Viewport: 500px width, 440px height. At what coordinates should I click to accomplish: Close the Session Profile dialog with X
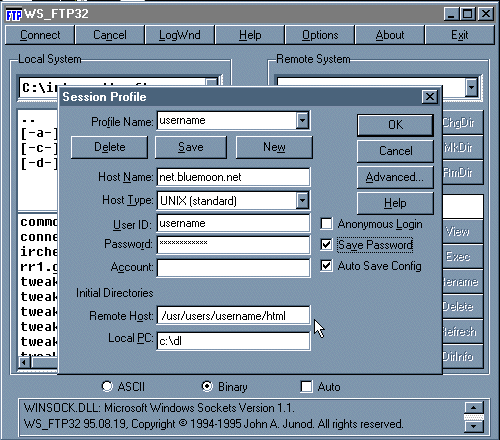click(430, 97)
